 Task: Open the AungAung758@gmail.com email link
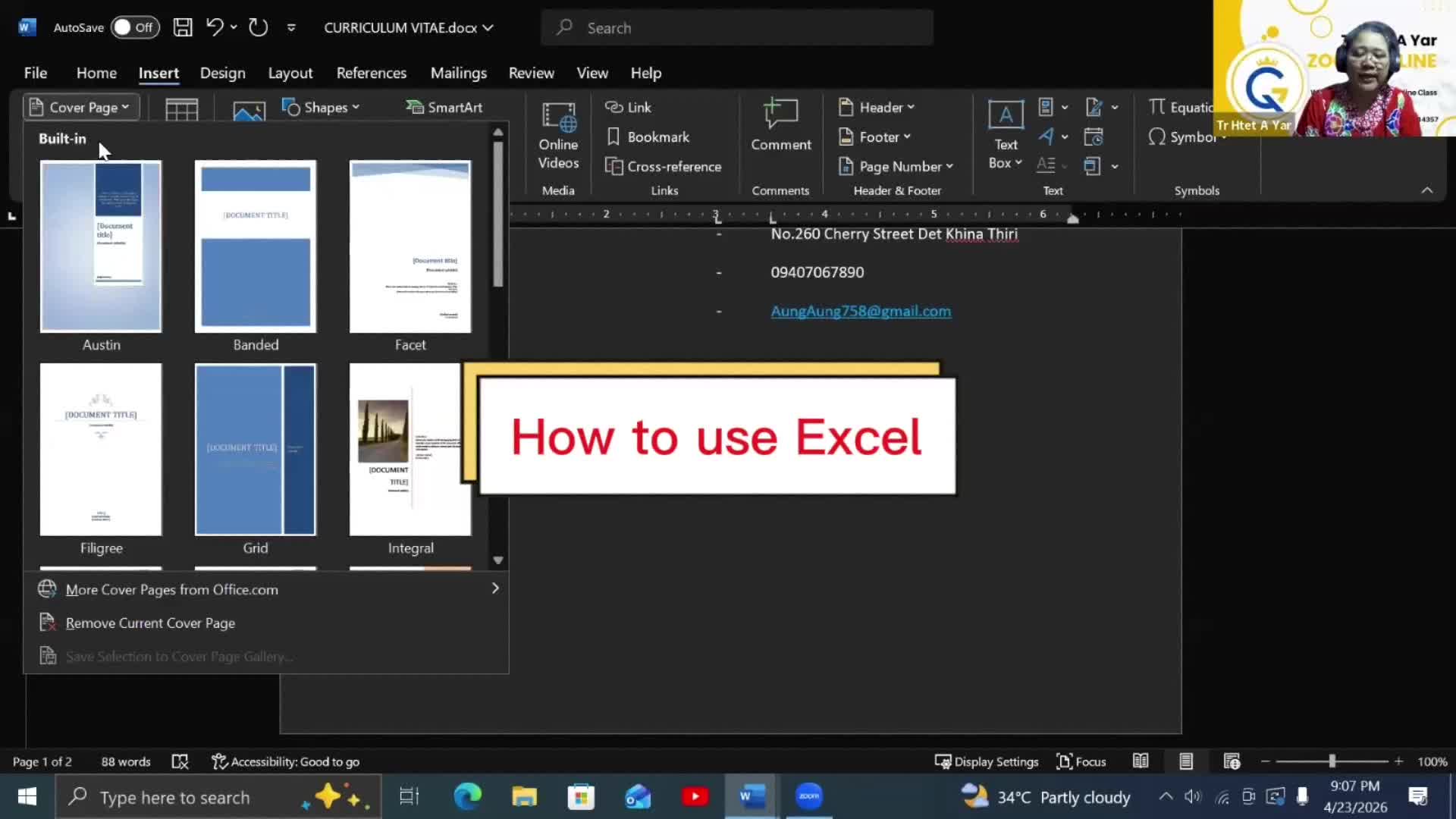point(861,311)
